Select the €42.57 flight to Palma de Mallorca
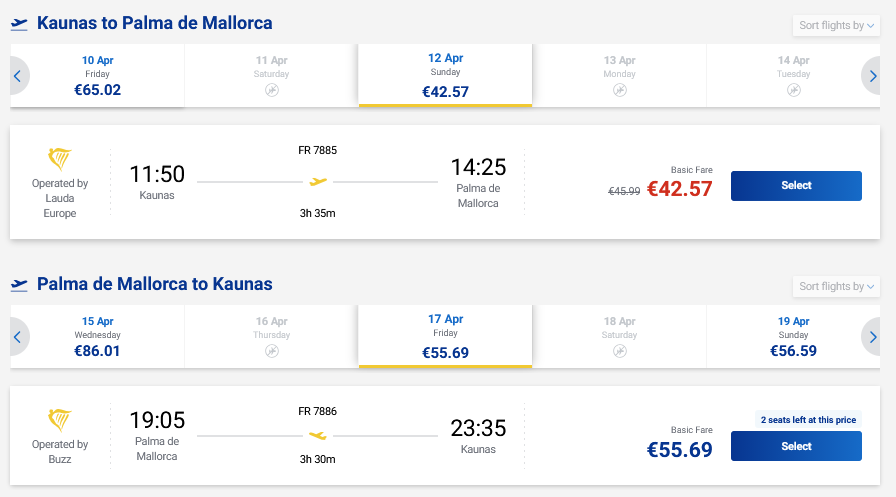Screen dimensions: 896x497 pos(796,186)
